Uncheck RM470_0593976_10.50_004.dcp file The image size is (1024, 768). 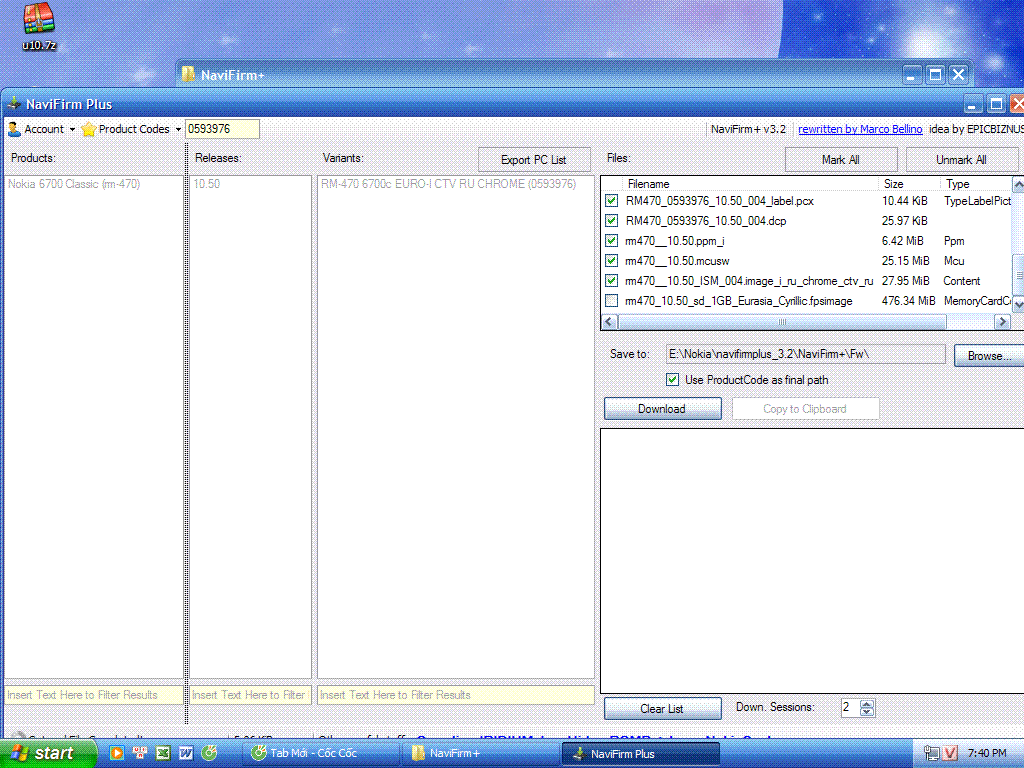pyautogui.click(x=611, y=221)
